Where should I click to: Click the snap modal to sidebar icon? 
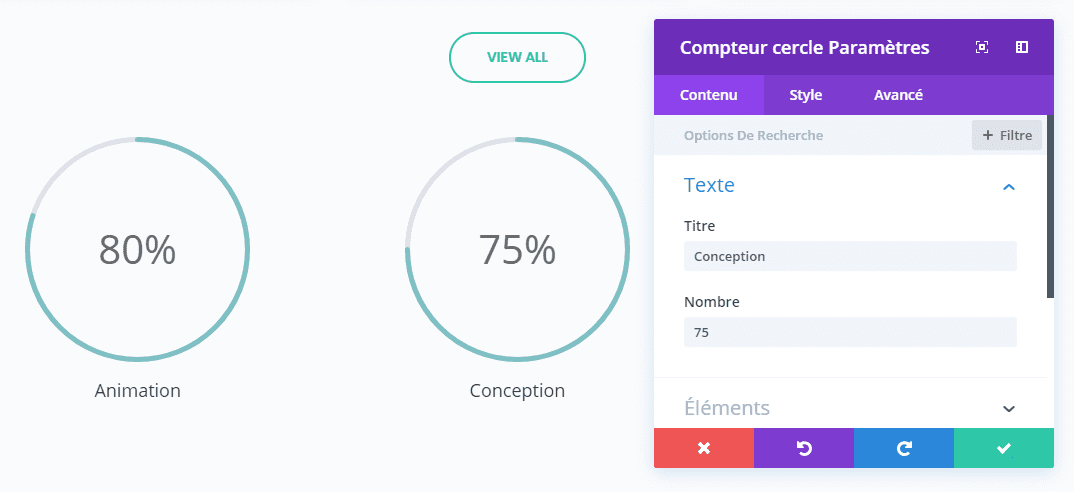point(1022,47)
